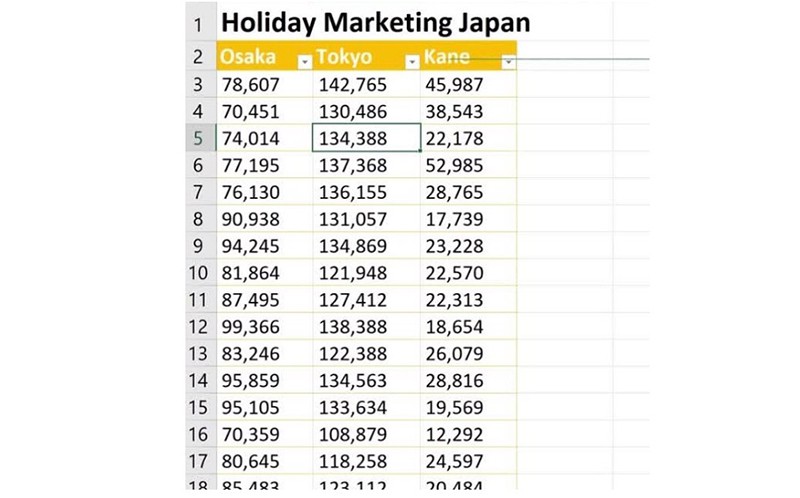
Task: Click the Tokyo header cell
Action: click(x=366, y=57)
